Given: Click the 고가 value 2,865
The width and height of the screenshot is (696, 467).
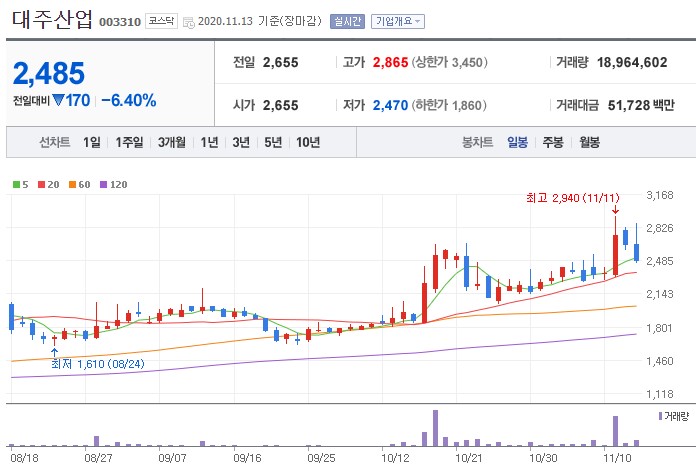Looking at the screenshot, I should [390, 63].
